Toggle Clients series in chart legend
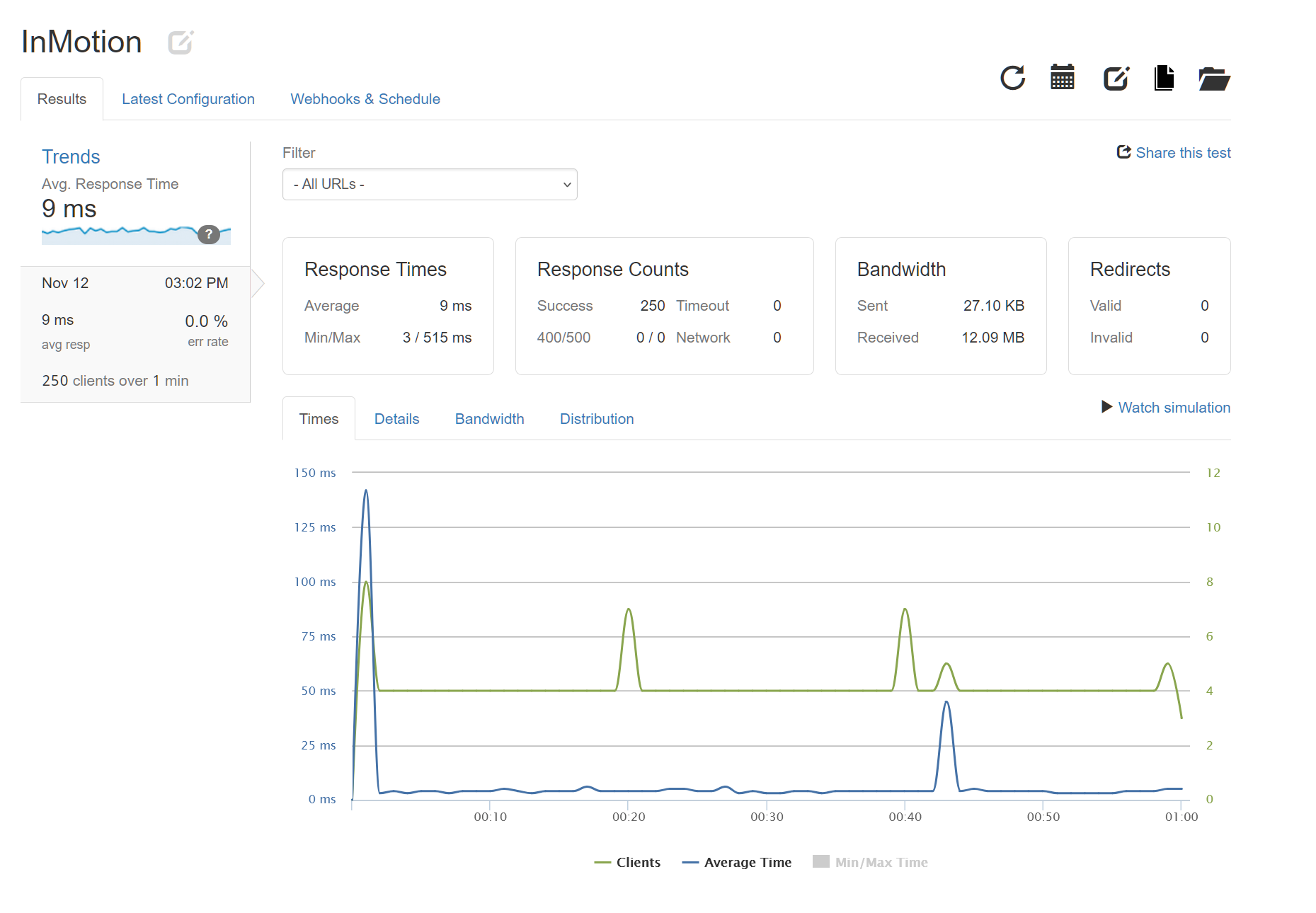 [627, 862]
